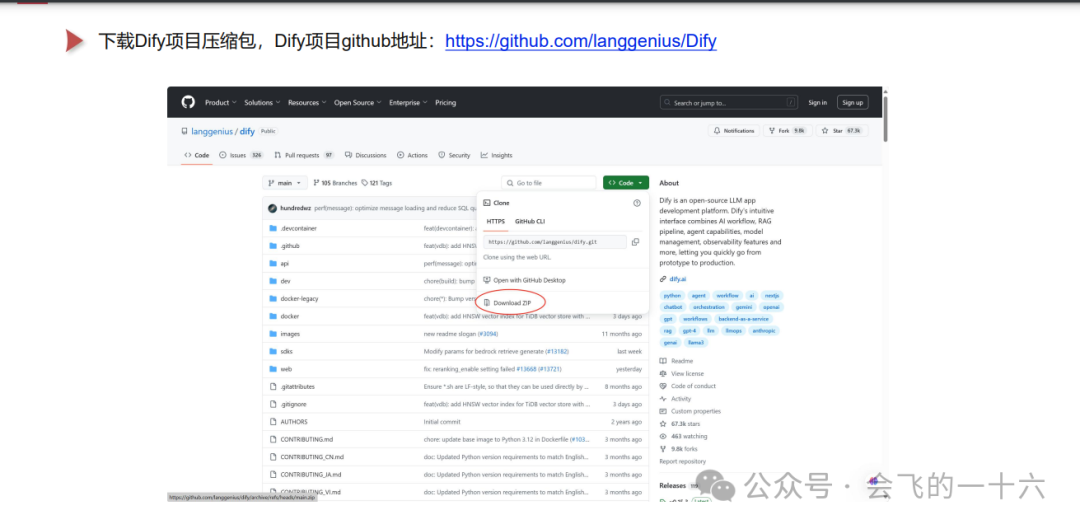Open the Insights tab
1080x529 pixels.
tap(497, 155)
